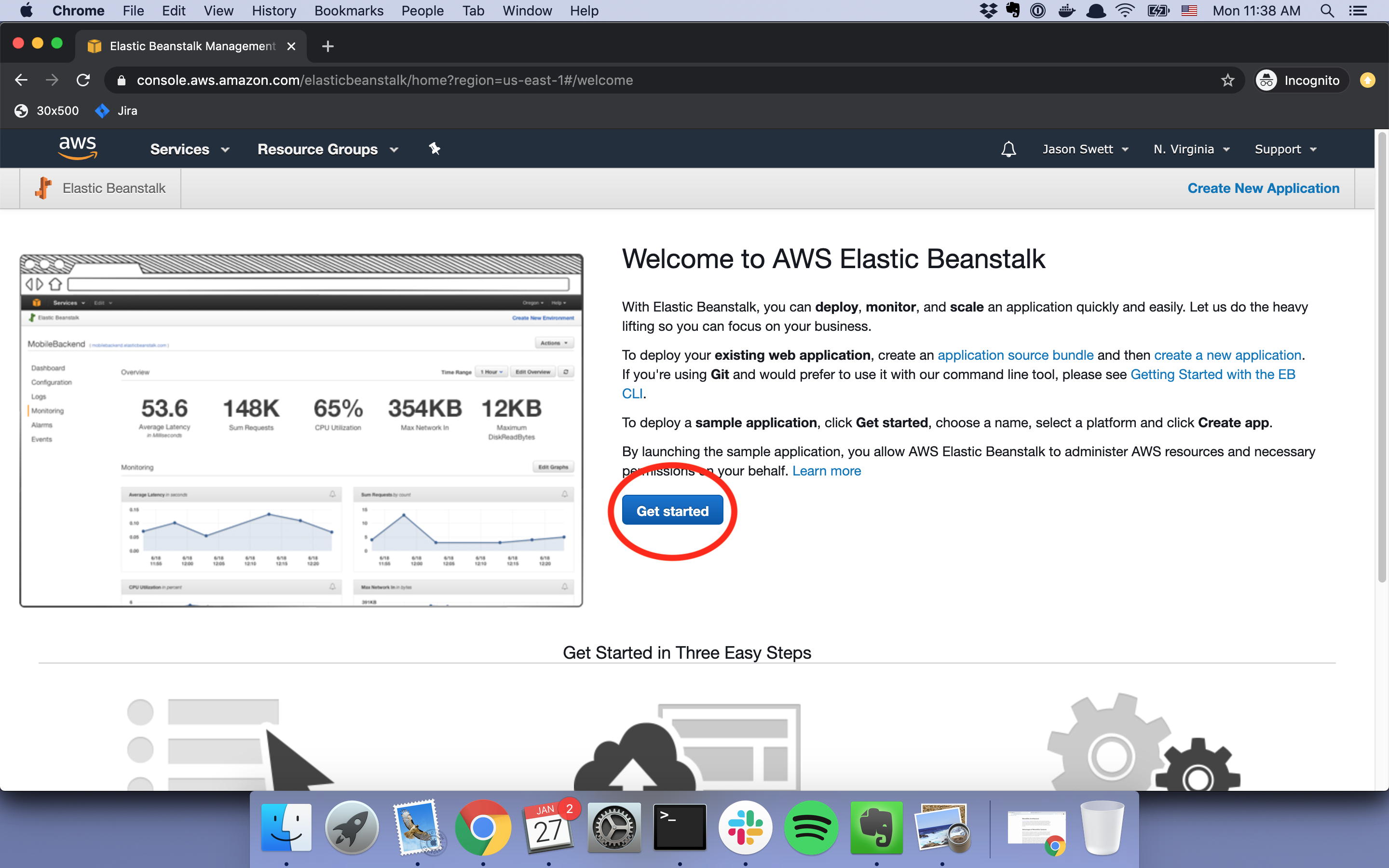Expand the Services dropdown
This screenshot has width=1389, height=868.
[x=190, y=149]
